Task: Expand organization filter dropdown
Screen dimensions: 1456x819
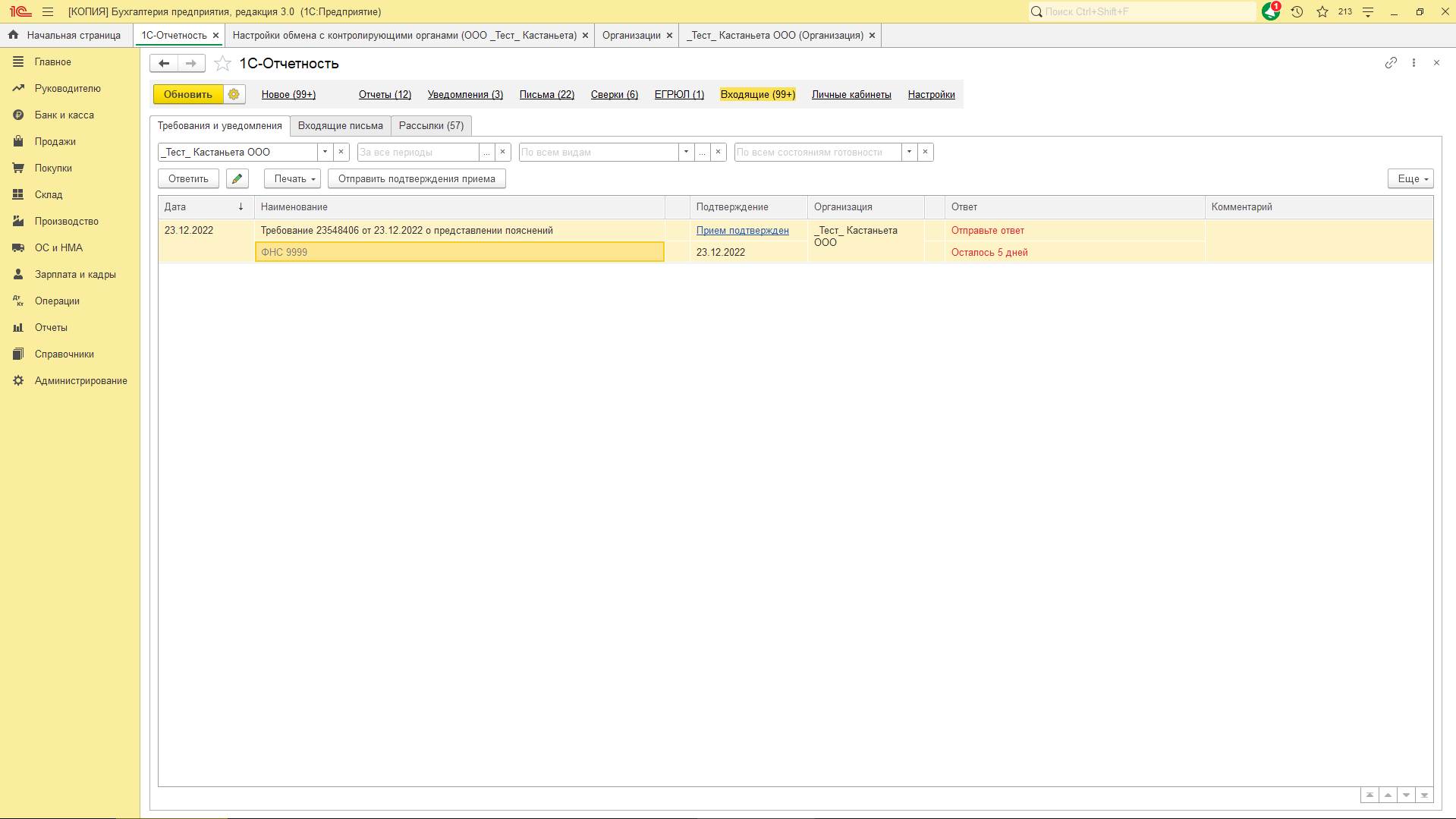Action: tap(325, 152)
